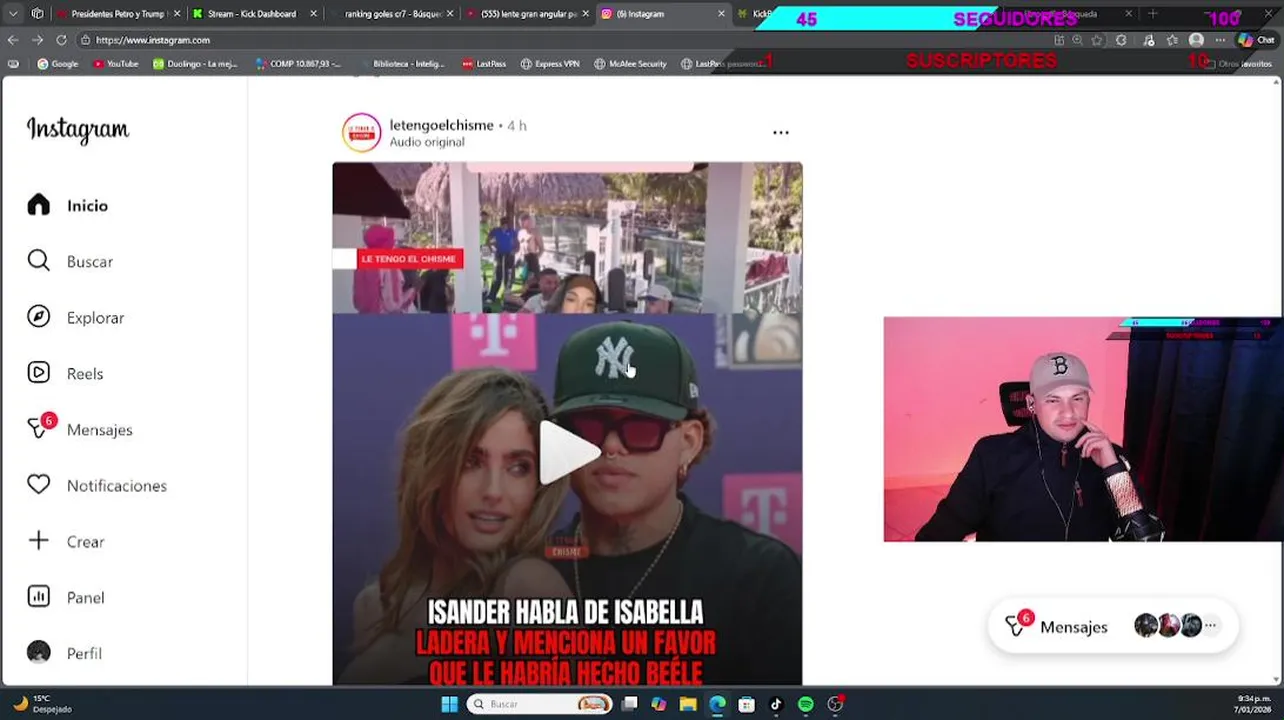Click the Instagram script logo

click(78, 130)
